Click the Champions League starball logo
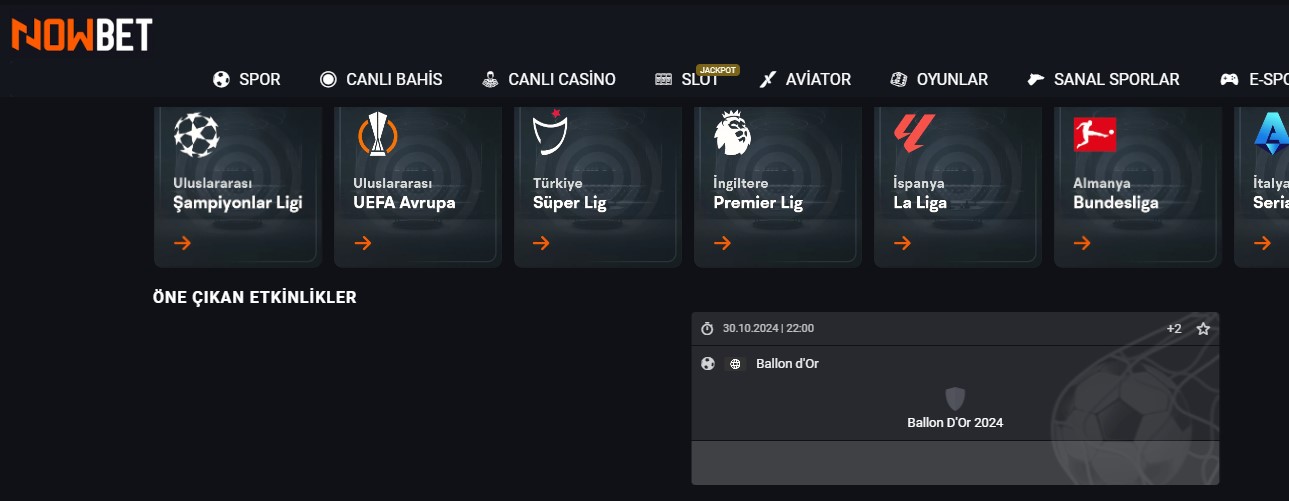Screen dimensions: 1289x501 [195, 134]
